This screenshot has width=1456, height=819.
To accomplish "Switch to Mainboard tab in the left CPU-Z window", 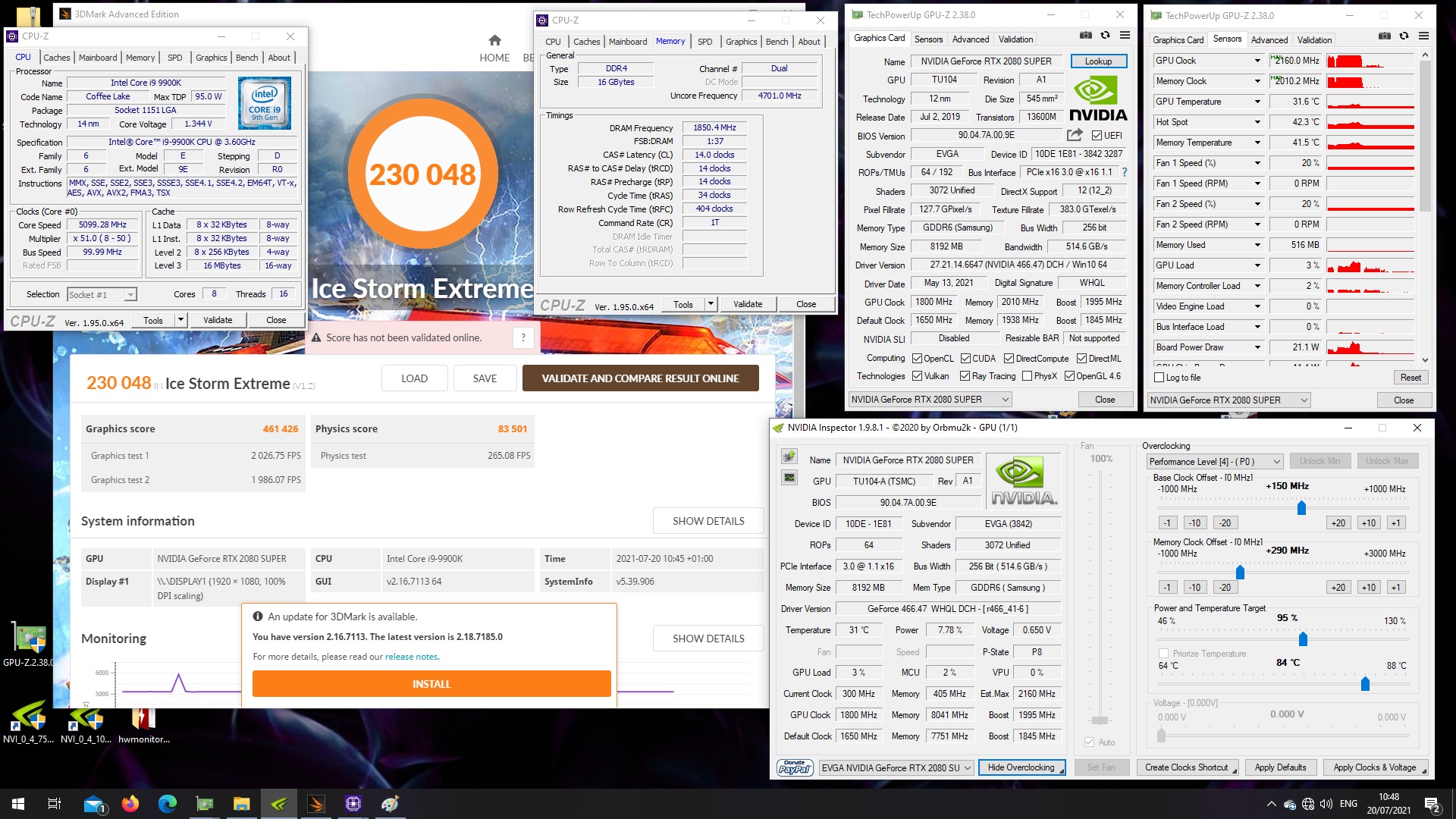I will click(98, 57).
